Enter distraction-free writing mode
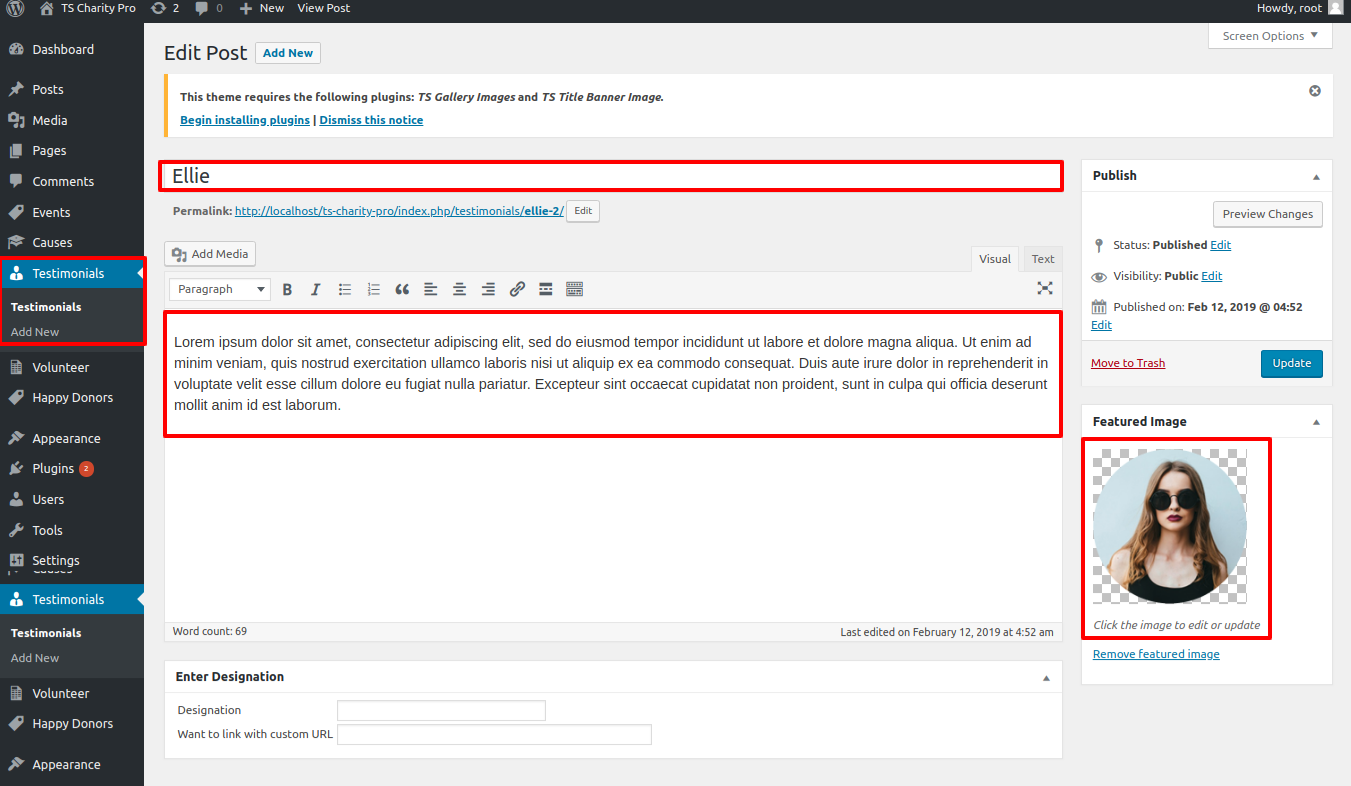Screen dimensions: 1351x786 1045,288
